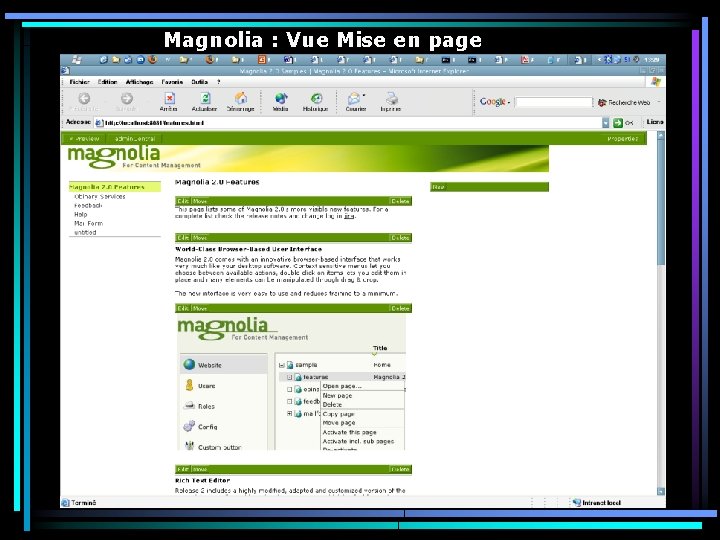Click the Custom button icon
This screenshot has width=720, height=540.
[x=189, y=446]
